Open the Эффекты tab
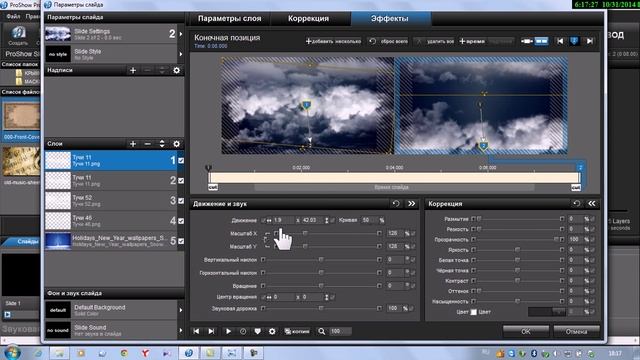This screenshot has width=640, height=360. (389, 18)
